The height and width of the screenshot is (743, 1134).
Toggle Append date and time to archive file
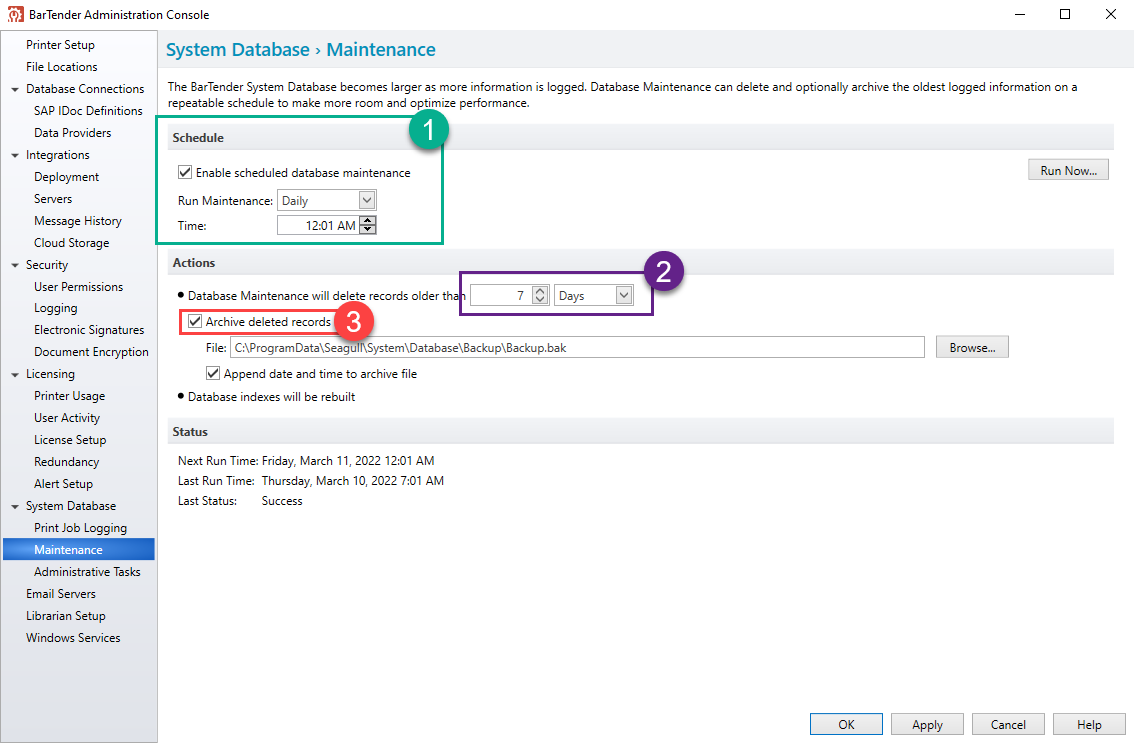(x=213, y=373)
